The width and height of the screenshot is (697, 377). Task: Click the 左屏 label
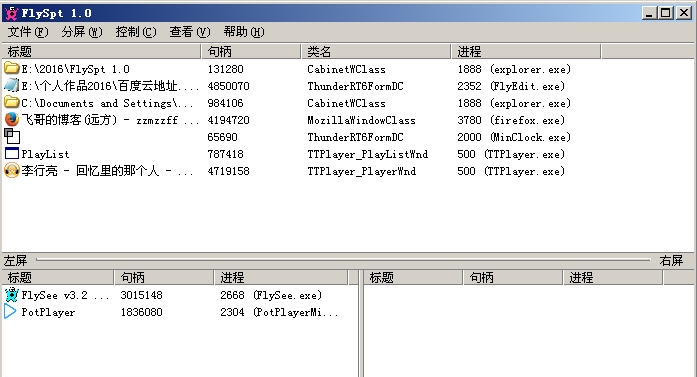16,261
